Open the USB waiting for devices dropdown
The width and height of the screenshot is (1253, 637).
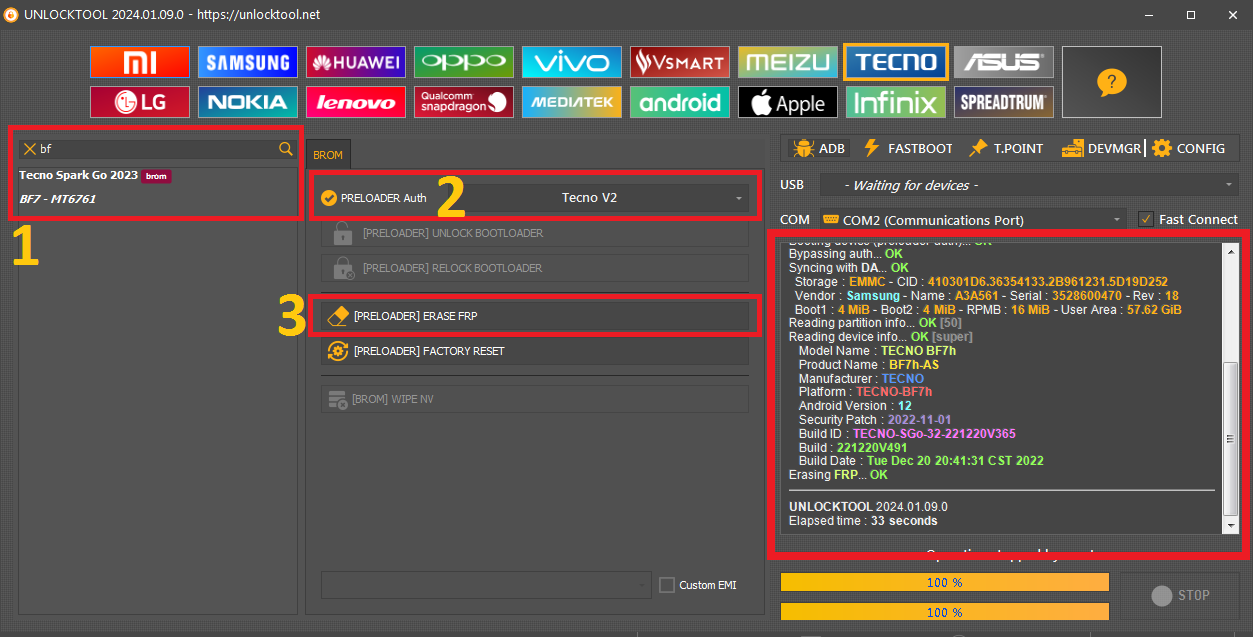pyautogui.click(x=1029, y=185)
